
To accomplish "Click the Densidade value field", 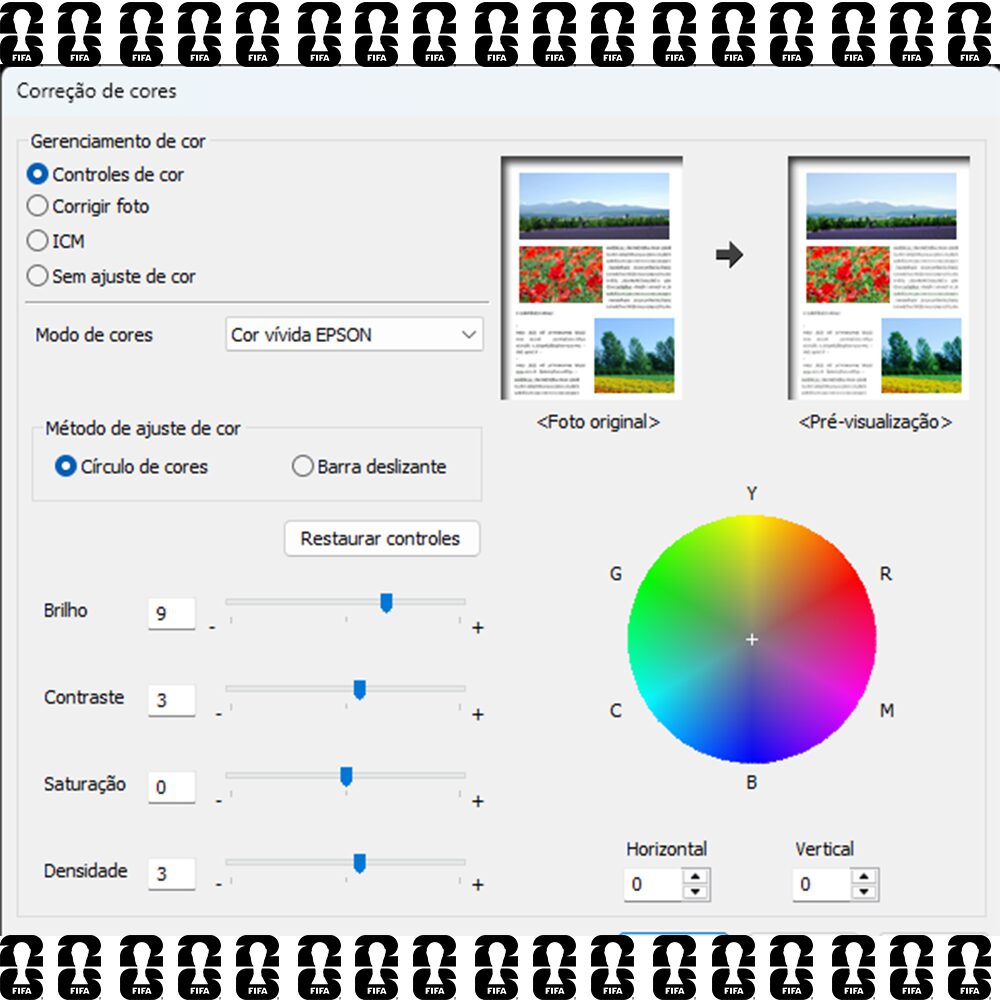I will point(172,873).
